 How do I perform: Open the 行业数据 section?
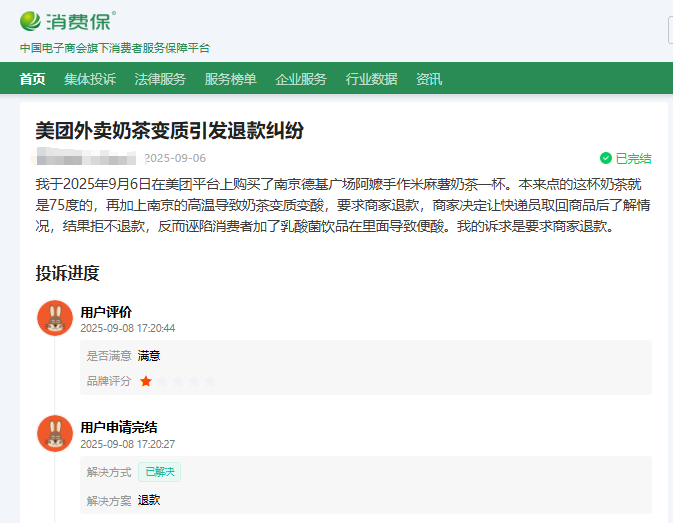371,79
